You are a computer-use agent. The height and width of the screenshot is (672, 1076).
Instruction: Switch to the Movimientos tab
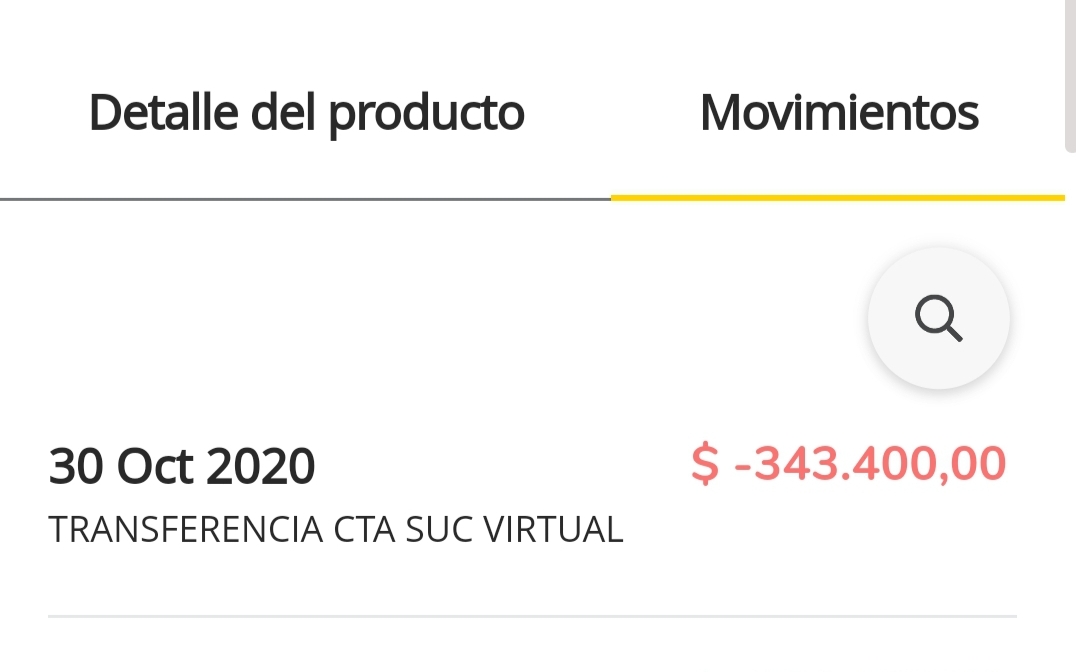[839, 113]
